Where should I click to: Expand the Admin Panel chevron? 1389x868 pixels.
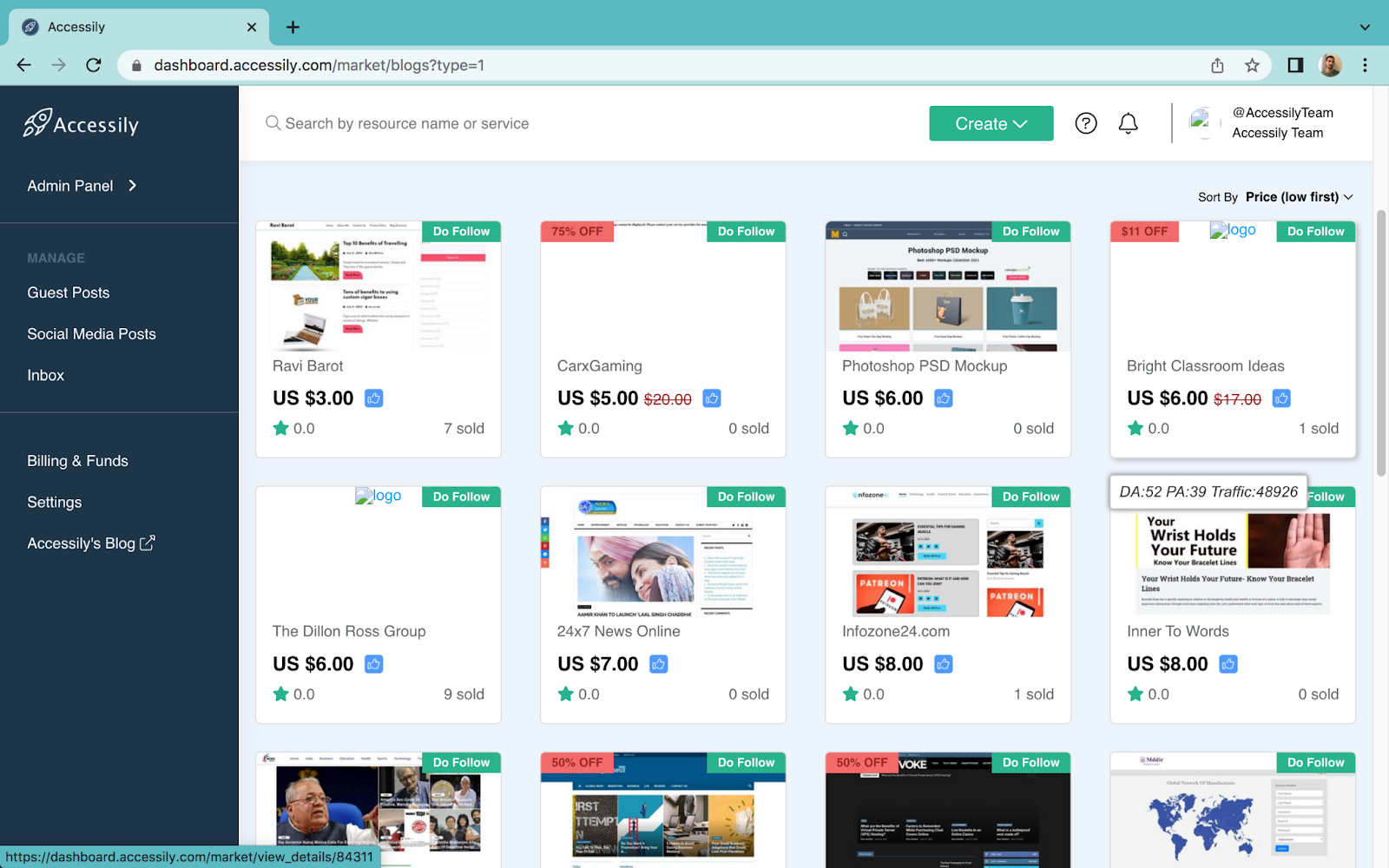[x=132, y=185]
